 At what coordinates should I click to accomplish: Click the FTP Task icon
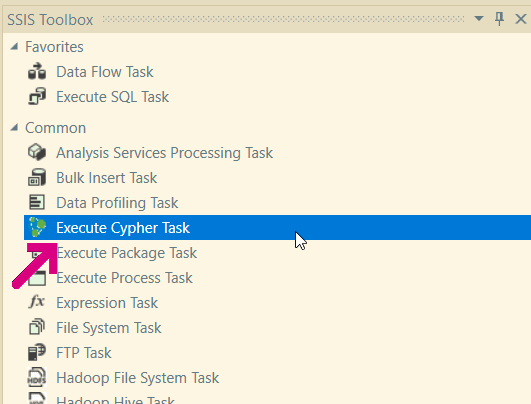[37, 352]
